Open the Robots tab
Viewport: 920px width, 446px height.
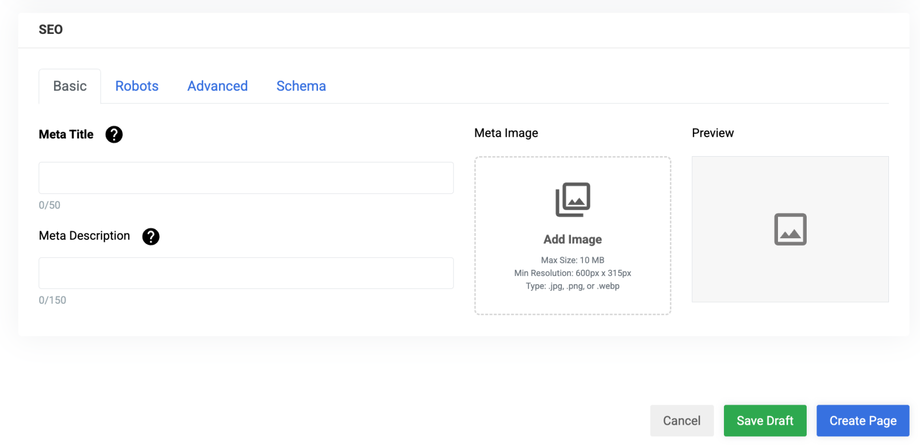(x=137, y=86)
